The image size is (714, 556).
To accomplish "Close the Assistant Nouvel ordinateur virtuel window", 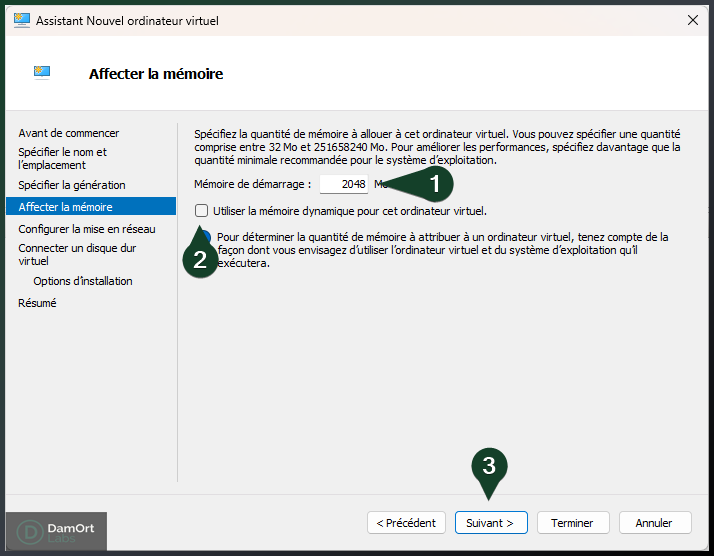I will click(693, 20).
